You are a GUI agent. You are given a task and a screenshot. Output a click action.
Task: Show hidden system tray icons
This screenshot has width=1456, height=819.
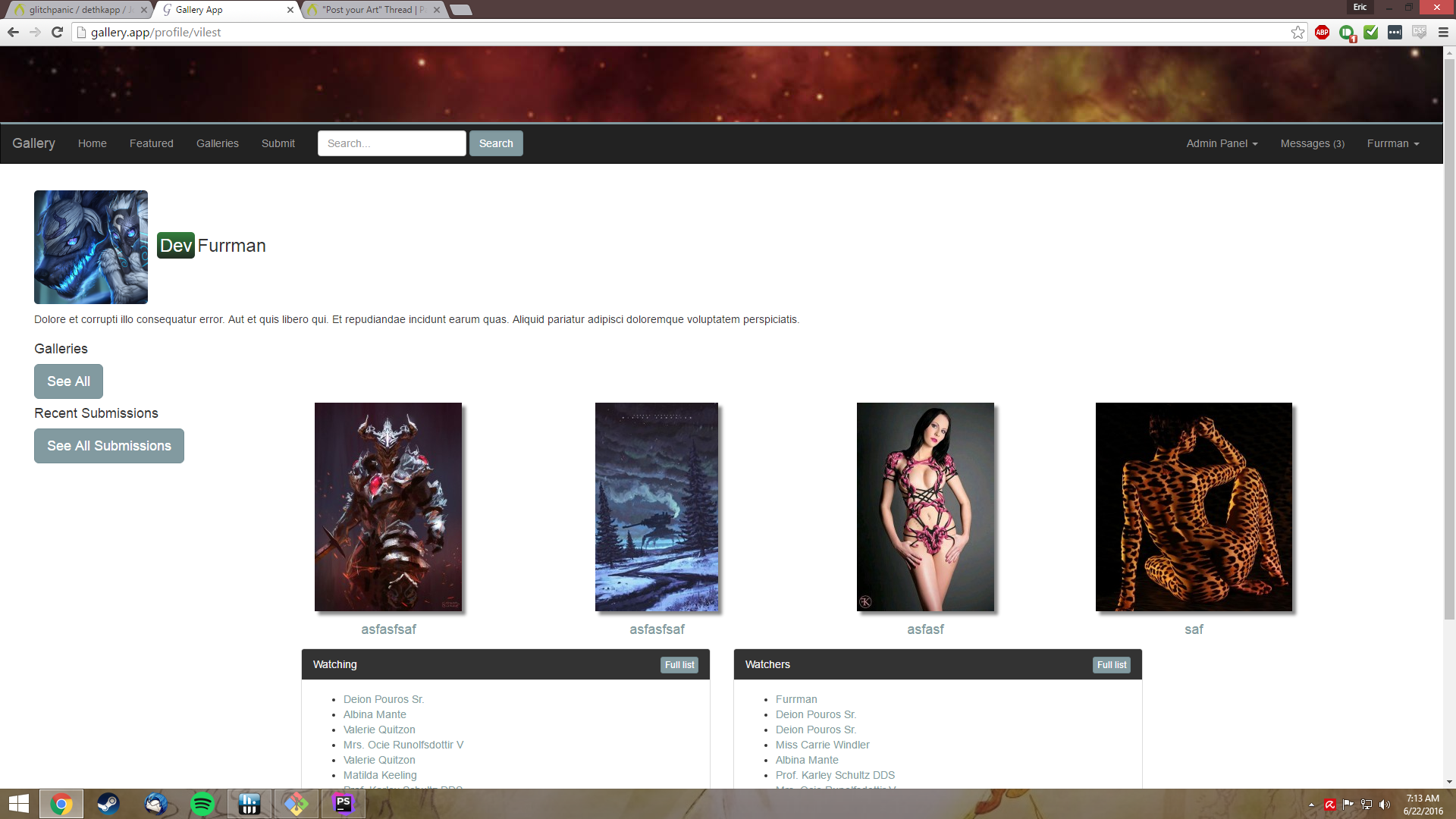[1311, 805]
